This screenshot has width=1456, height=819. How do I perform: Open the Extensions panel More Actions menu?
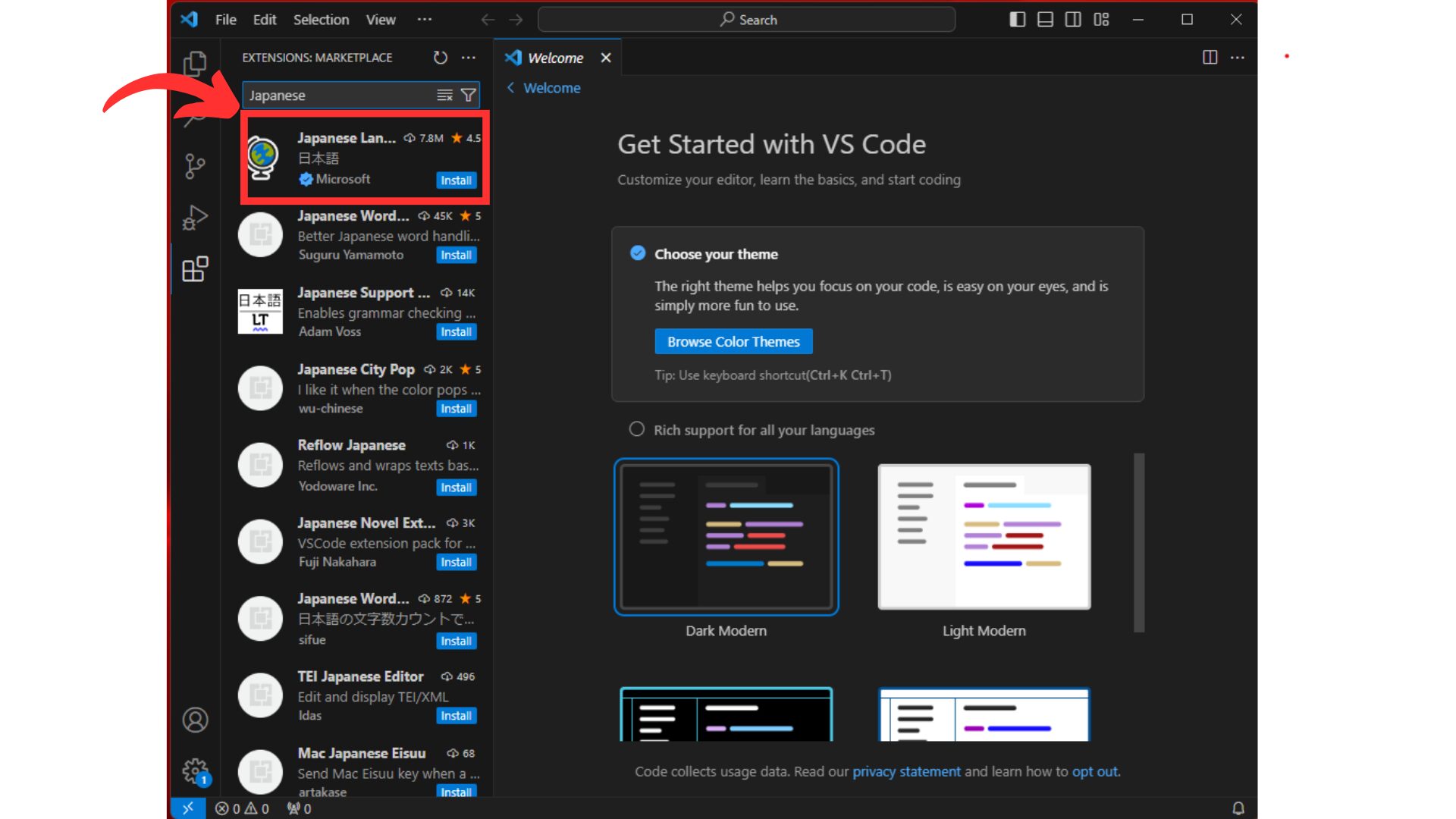pyautogui.click(x=468, y=57)
